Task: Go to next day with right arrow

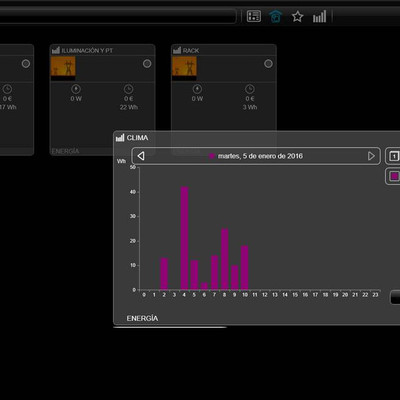Action: click(x=371, y=156)
